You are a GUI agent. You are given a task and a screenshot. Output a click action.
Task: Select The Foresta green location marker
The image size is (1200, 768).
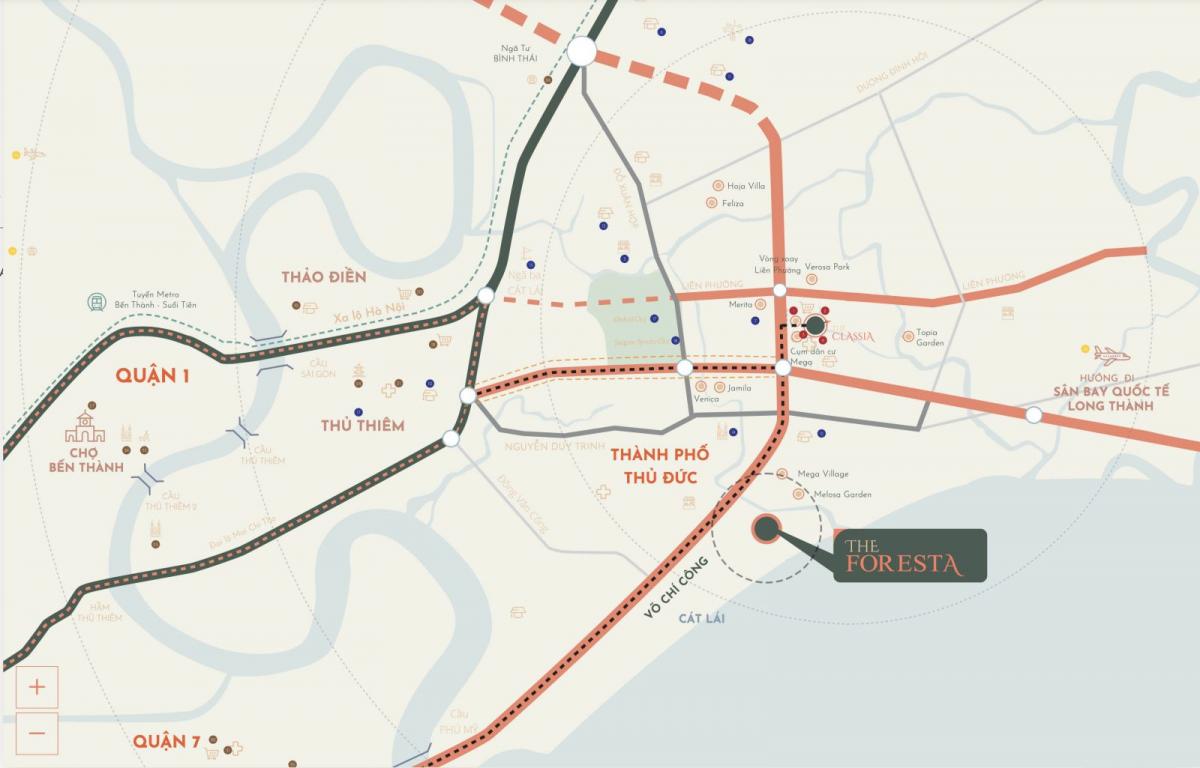(766, 529)
